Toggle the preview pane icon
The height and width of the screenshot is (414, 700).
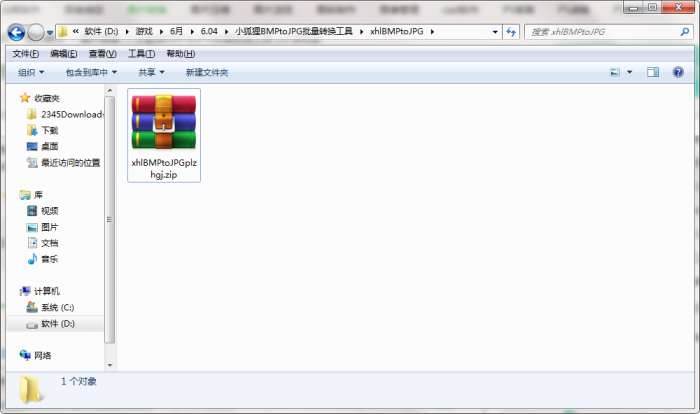coord(653,72)
